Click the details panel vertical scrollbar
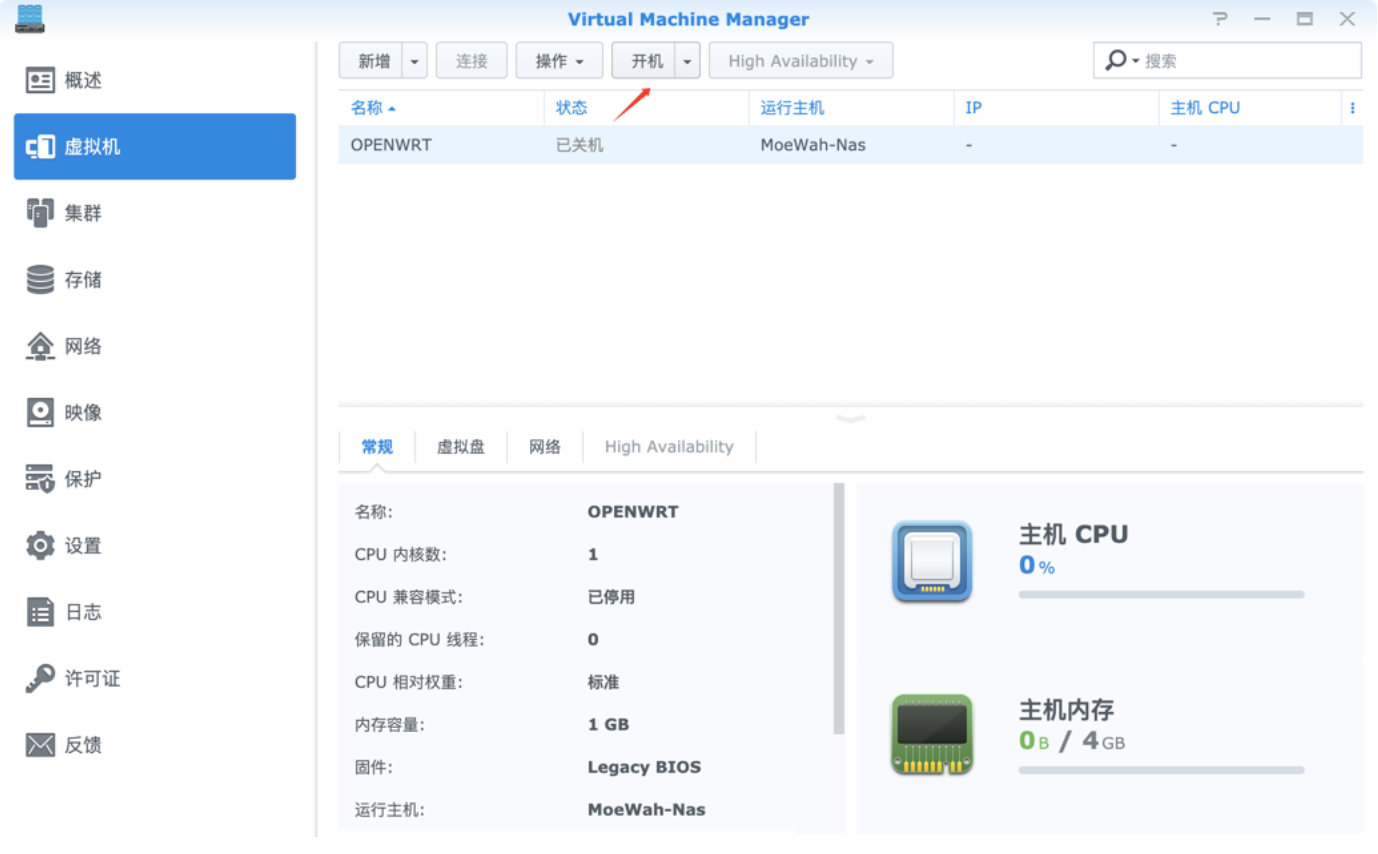The height and width of the screenshot is (854, 1378). coord(838,610)
